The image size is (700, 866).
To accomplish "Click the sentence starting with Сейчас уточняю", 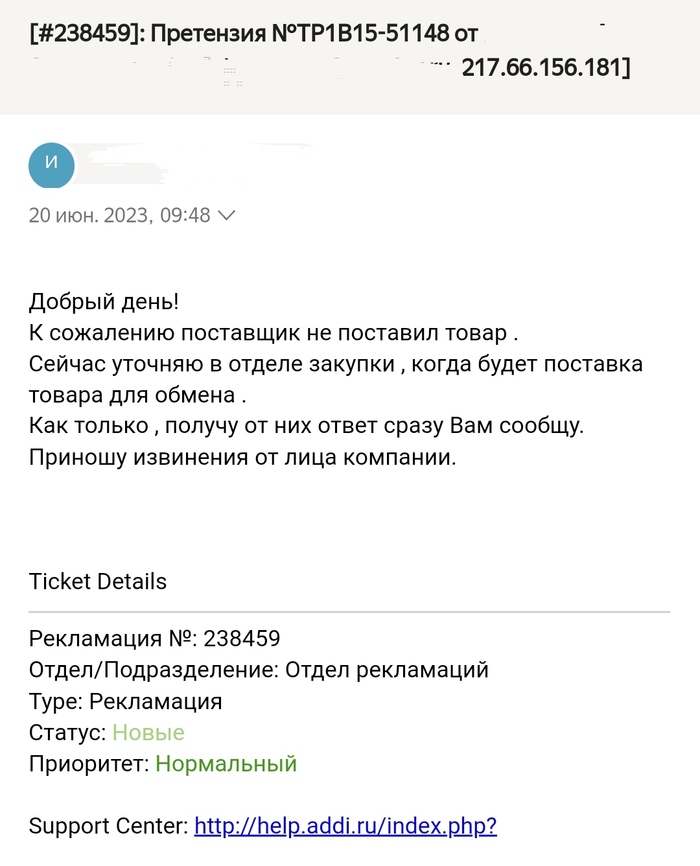I will pyautogui.click(x=335, y=363).
